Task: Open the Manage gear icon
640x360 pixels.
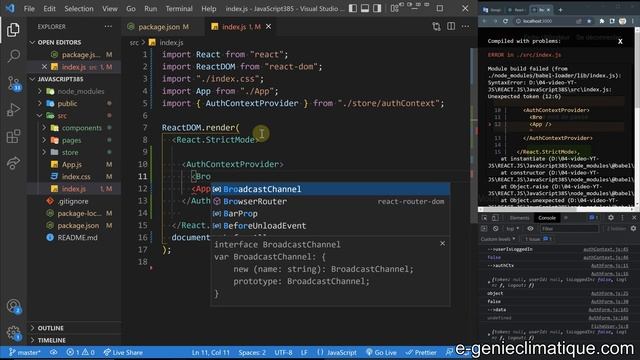Action: point(13,333)
